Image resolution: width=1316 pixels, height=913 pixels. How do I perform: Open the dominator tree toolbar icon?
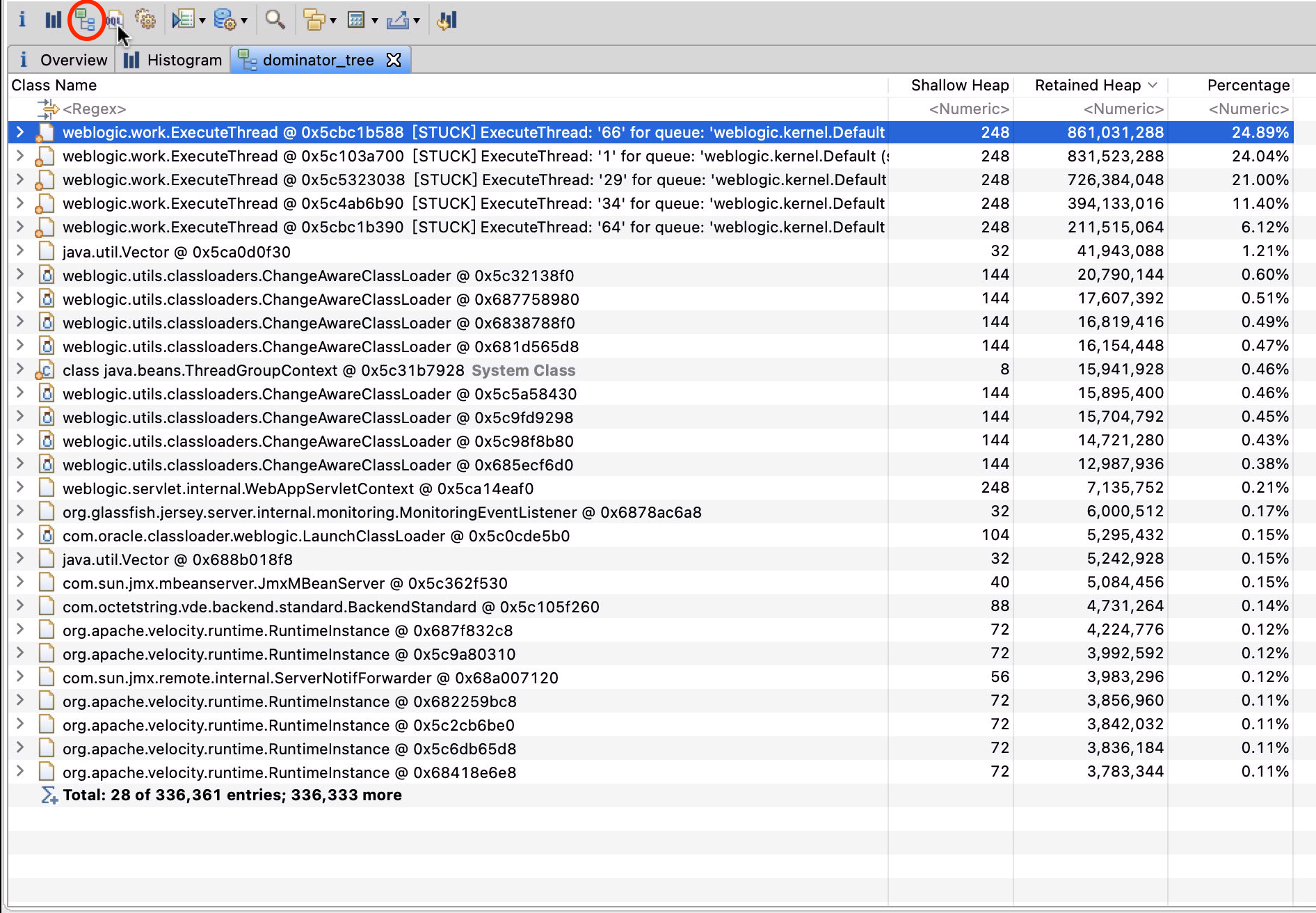(x=86, y=20)
